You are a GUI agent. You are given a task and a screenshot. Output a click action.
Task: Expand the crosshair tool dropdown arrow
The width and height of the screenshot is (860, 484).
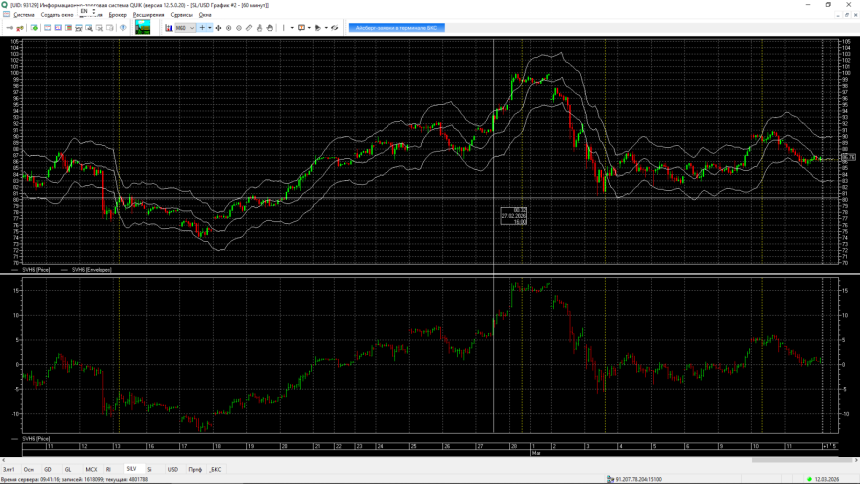point(210,28)
